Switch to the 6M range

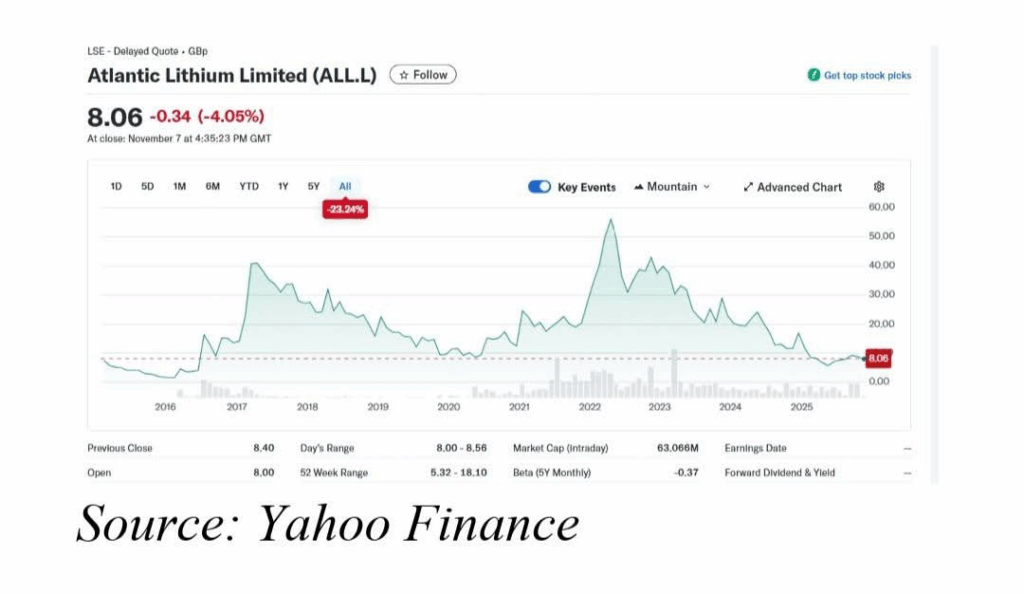click(x=213, y=186)
